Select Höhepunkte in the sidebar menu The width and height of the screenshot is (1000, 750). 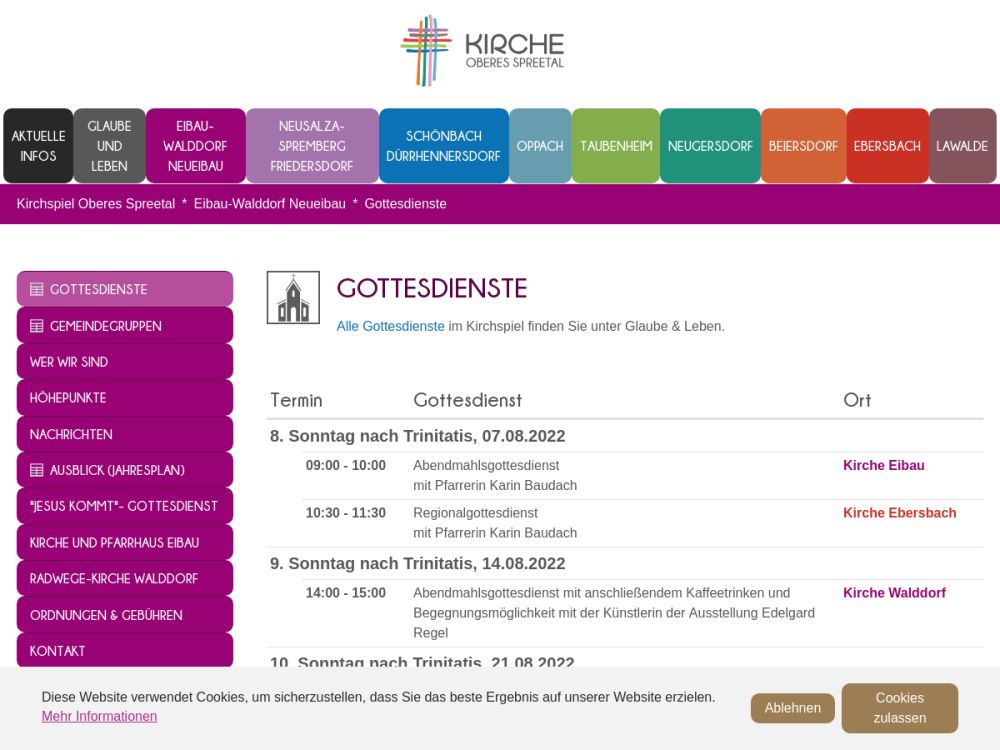[x=68, y=398]
